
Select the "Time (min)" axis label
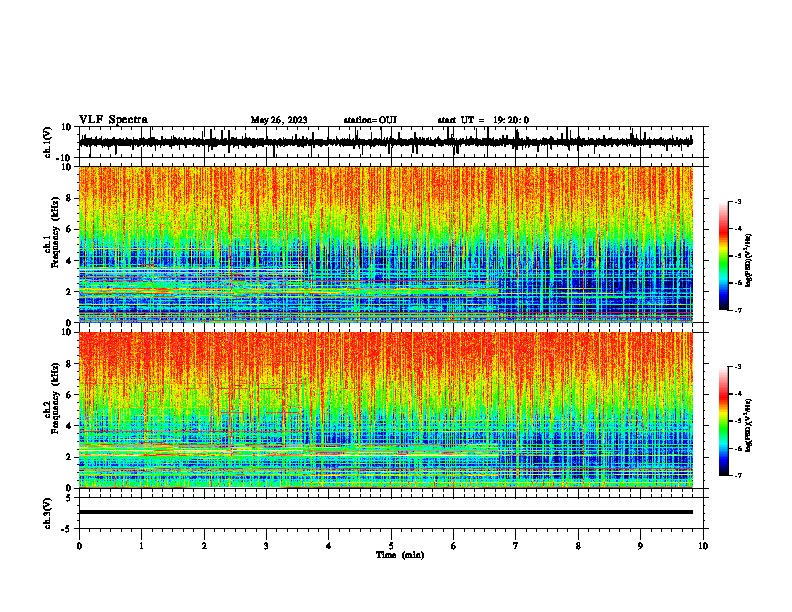(x=400, y=555)
